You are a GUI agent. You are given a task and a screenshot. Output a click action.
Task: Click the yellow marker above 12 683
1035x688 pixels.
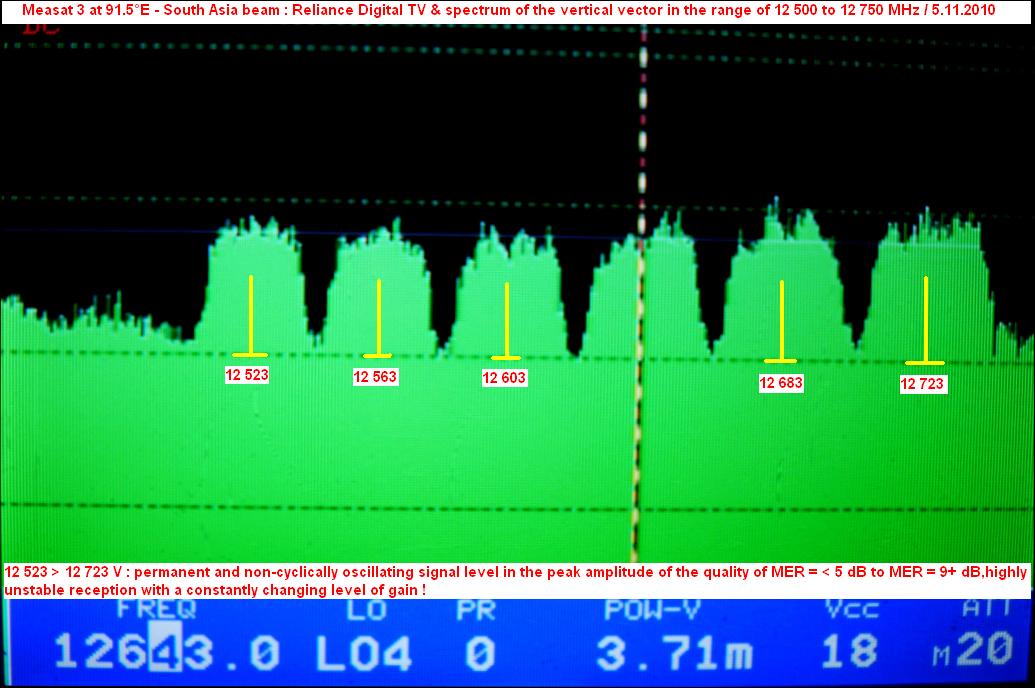click(781, 321)
